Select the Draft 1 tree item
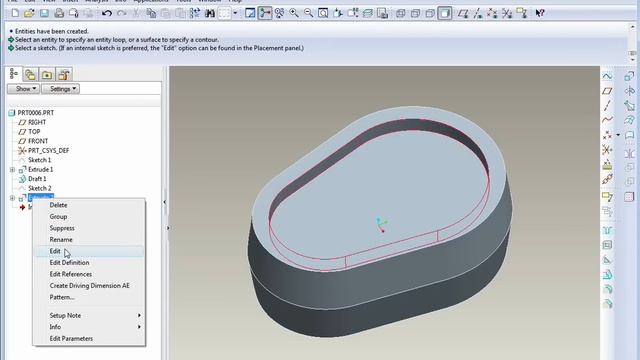Image resolution: width=640 pixels, height=360 pixels. pyautogui.click(x=37, y=179)
